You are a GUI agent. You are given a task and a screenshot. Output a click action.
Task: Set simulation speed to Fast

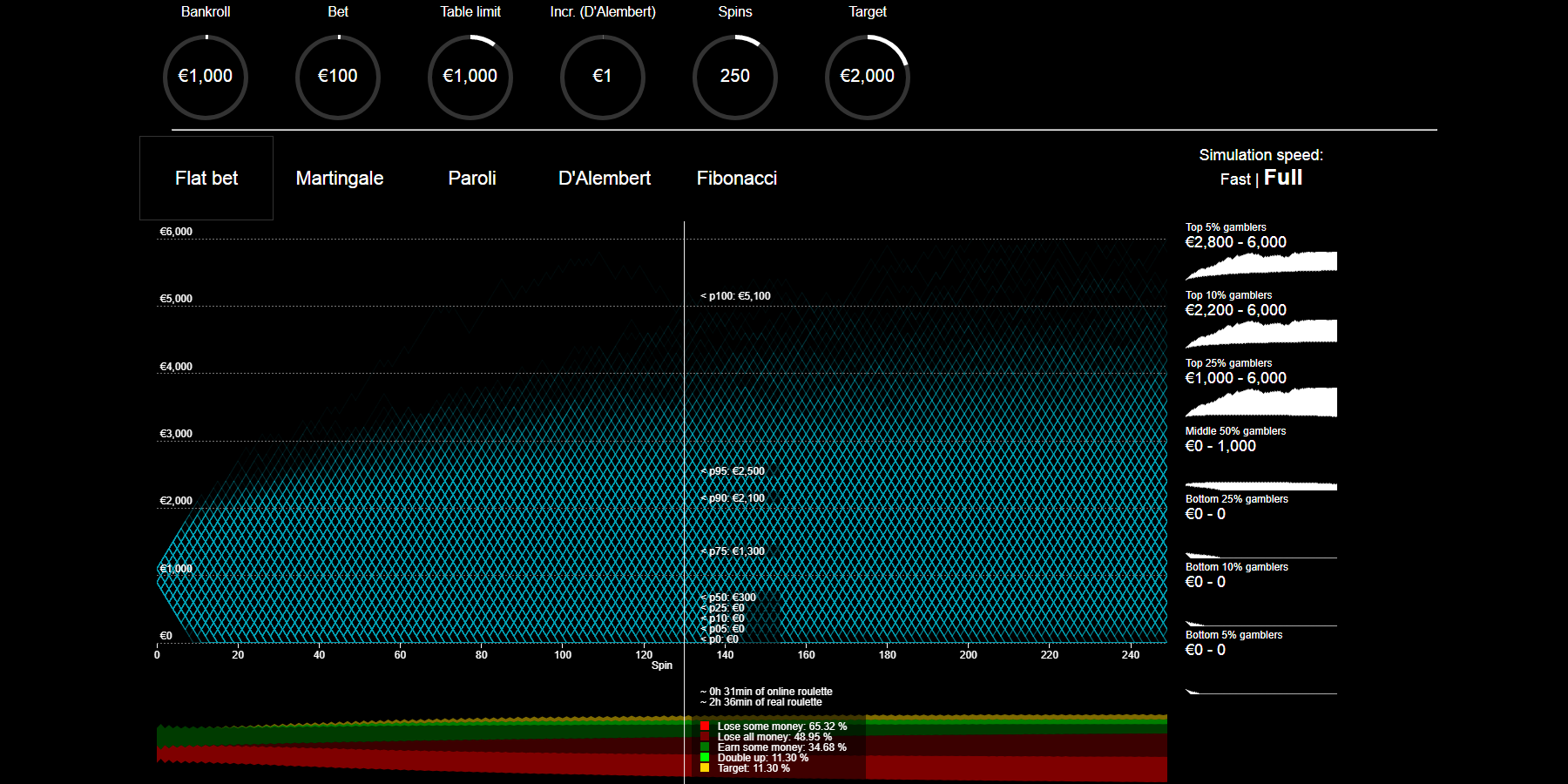tap(1234, 179)
